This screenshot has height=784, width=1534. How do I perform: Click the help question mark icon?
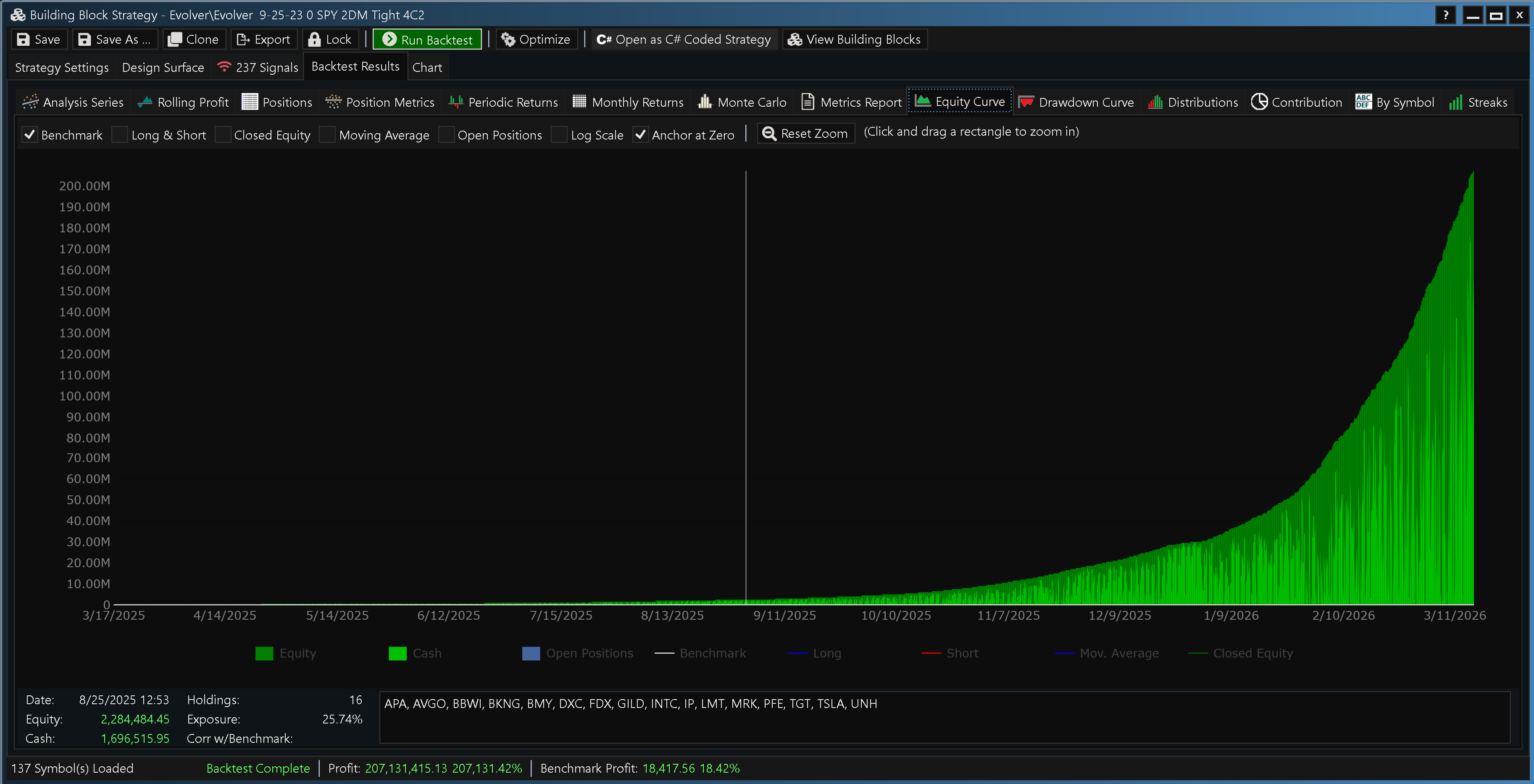click(1445, 15)
